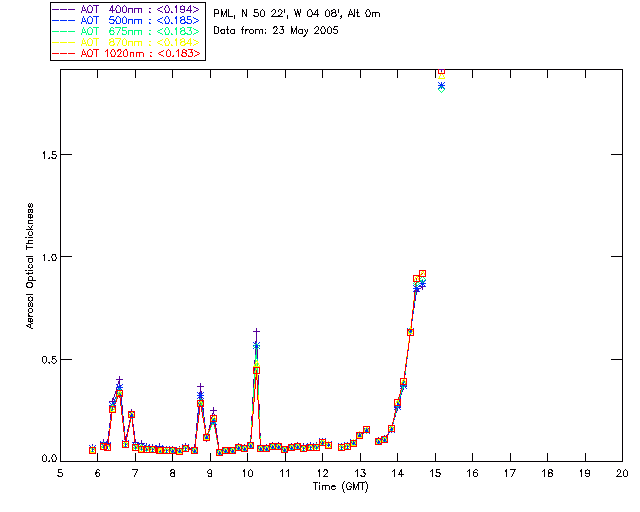Click the "Aerosol Optical Thickness" y-axis title

(x=31, y=266)
